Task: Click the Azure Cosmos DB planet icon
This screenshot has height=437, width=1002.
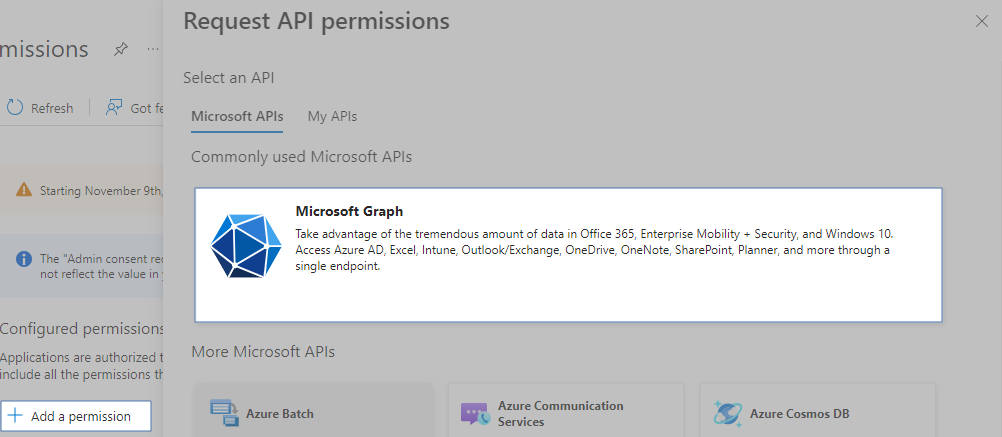Action: coord(727,413)
